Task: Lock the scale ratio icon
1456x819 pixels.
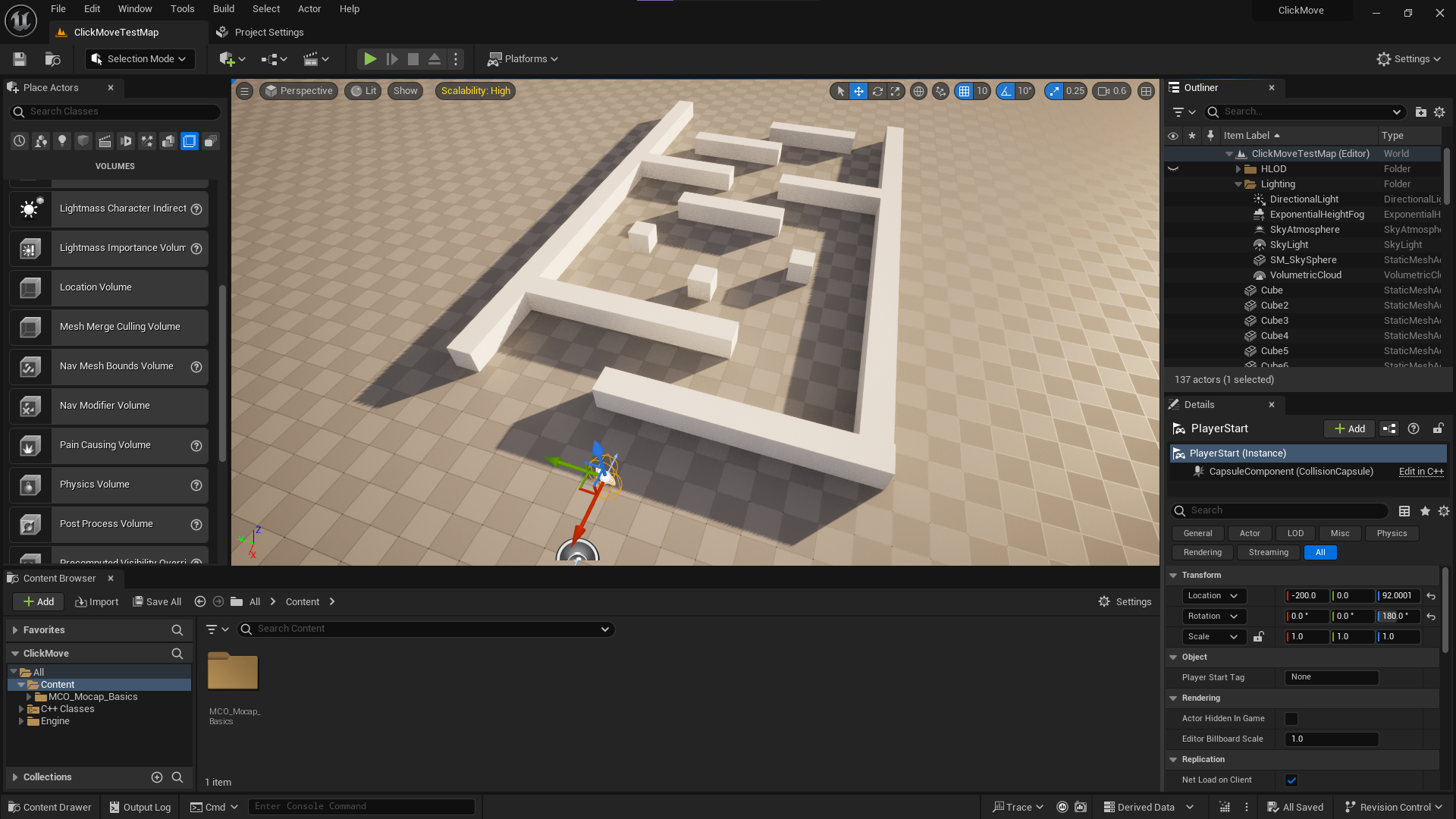Action: coord(1258,637)
